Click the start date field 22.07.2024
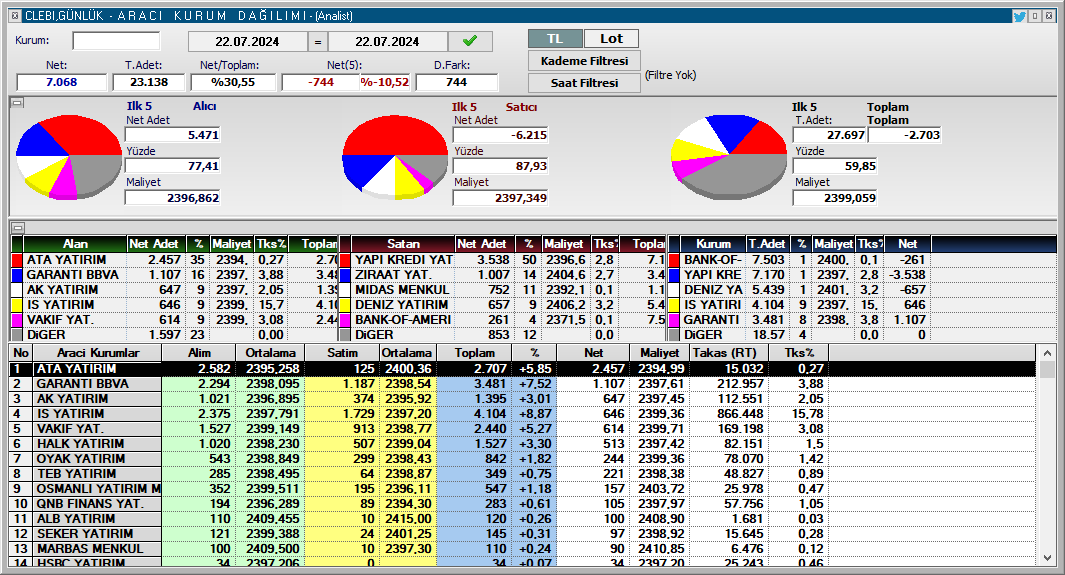This screenshot has width=1065, height=575. pyautogui.click(x=247, y=41)
